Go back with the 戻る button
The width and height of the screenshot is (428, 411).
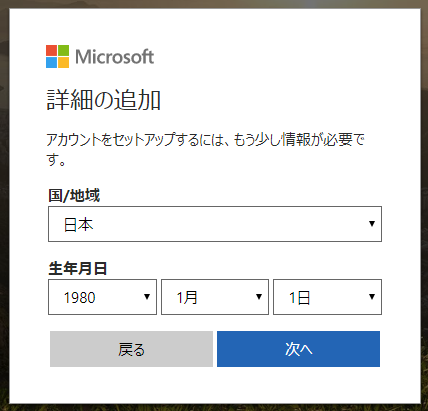coord(131,349)
